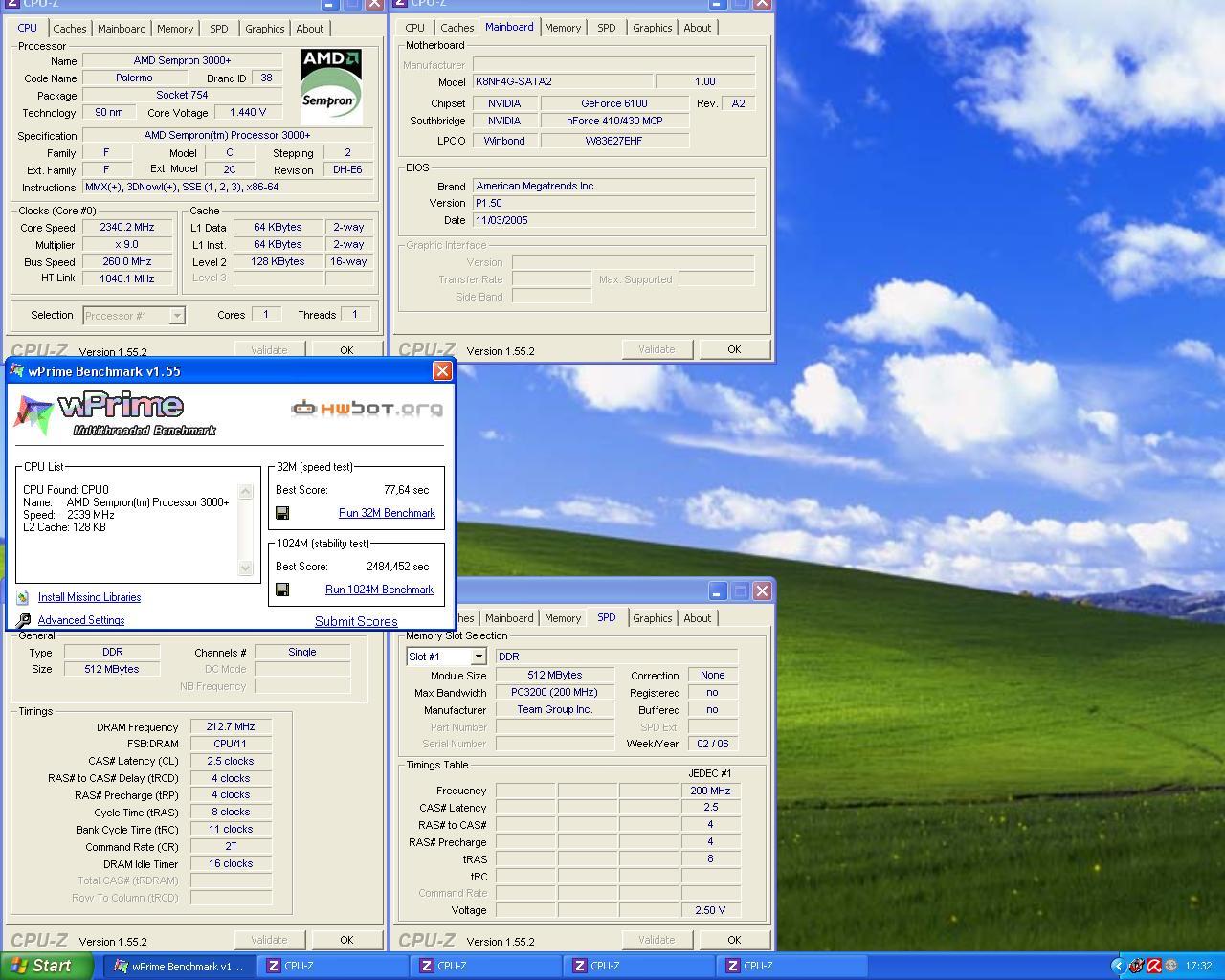1225x980 pixels.
Task: Click the grey round system tray icon
Action: [1170, 966]
